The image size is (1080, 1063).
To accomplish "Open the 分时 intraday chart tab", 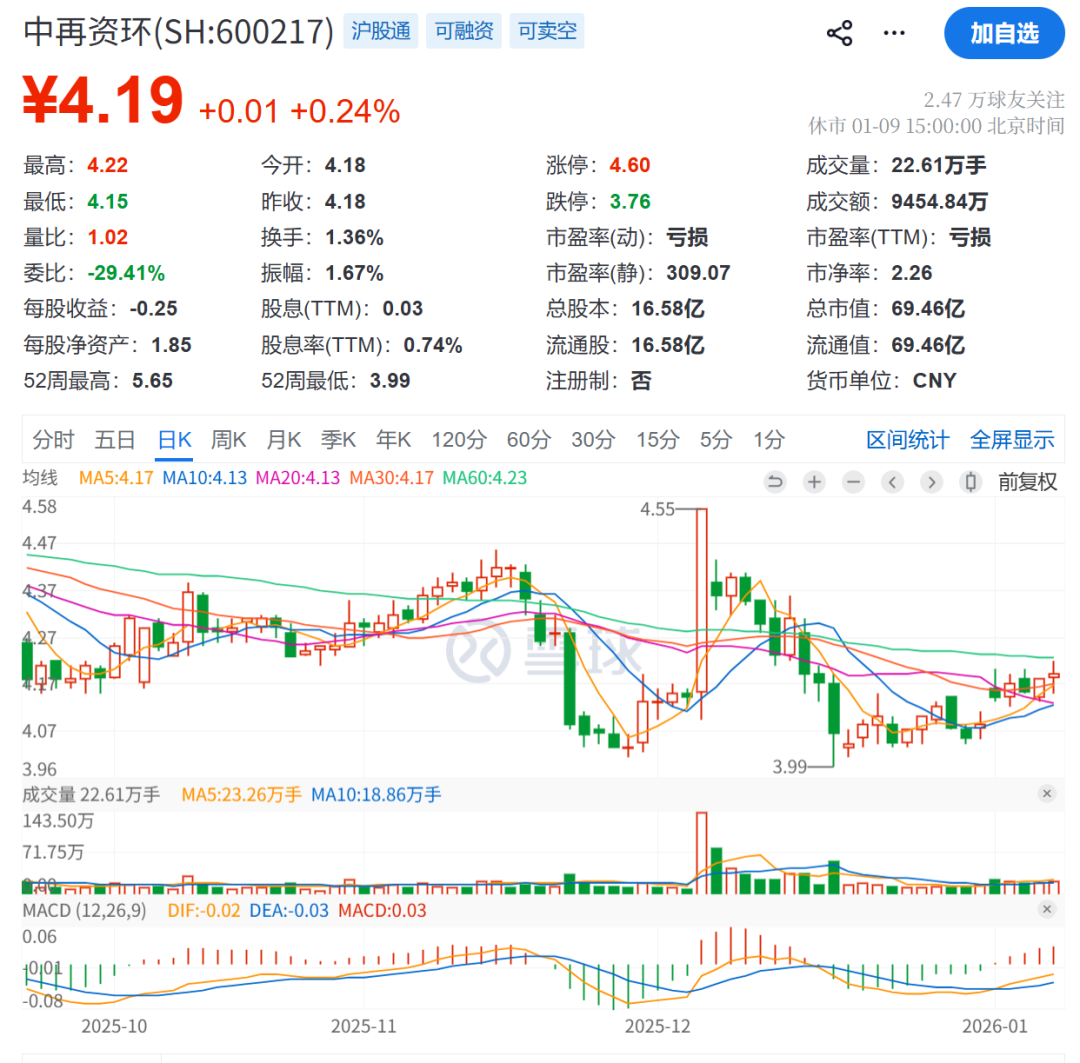I will (x=52, y=439).
